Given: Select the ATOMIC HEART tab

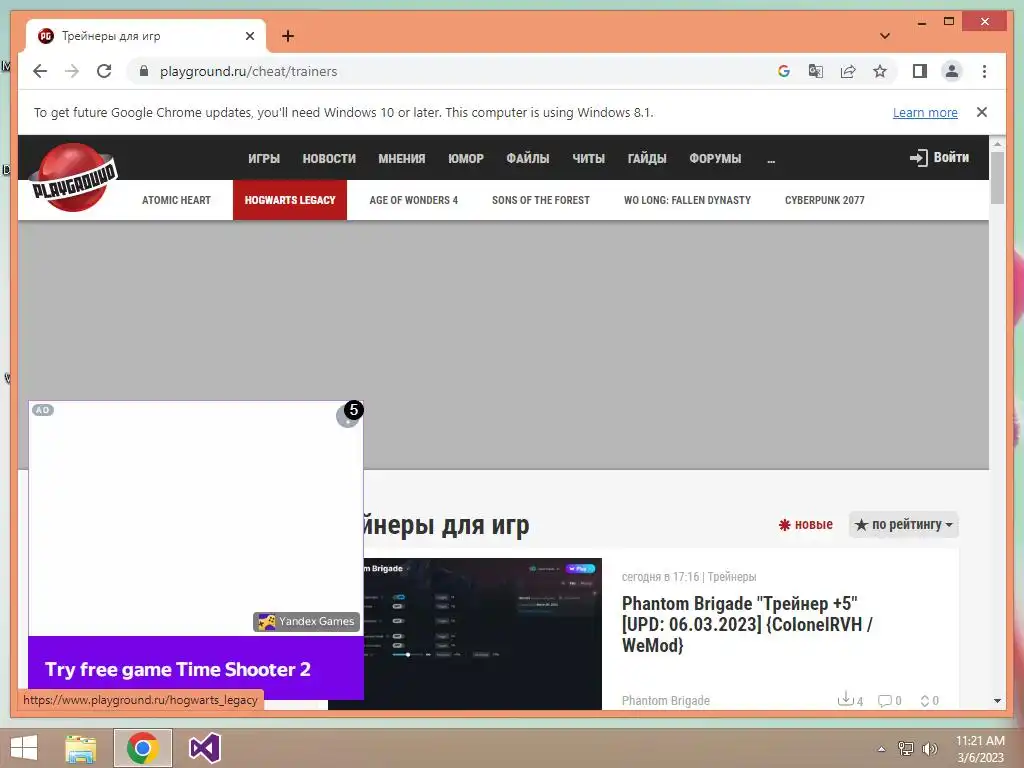Looking at the screenshot, I should (x=176, y=200).
